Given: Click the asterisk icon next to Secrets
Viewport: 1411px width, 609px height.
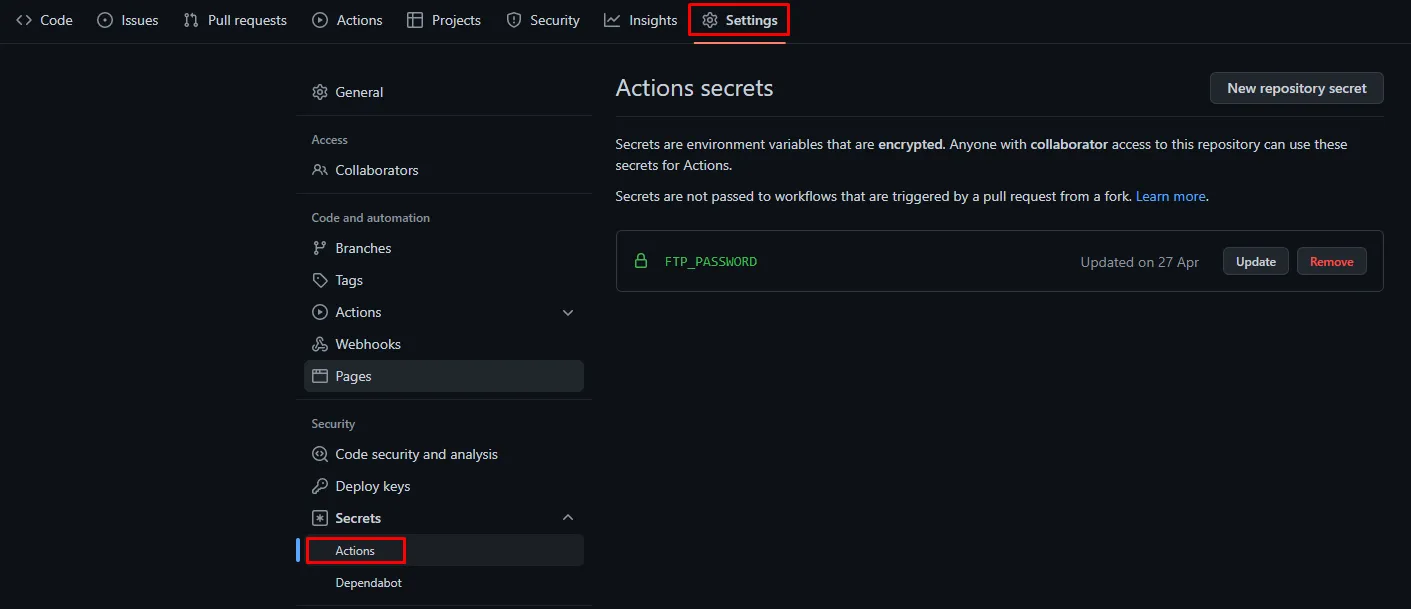Looking at the screenshot, I should coord(320,518).
